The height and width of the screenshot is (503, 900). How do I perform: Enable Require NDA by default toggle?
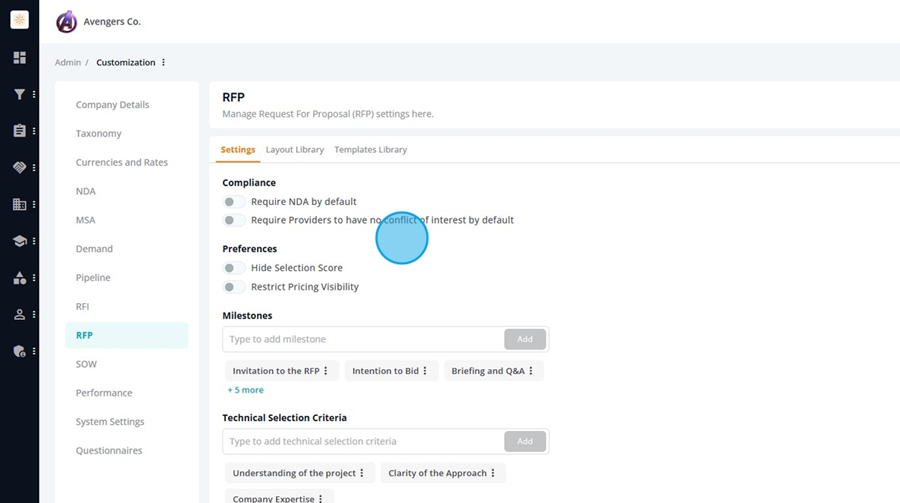[x=234, y=202]
